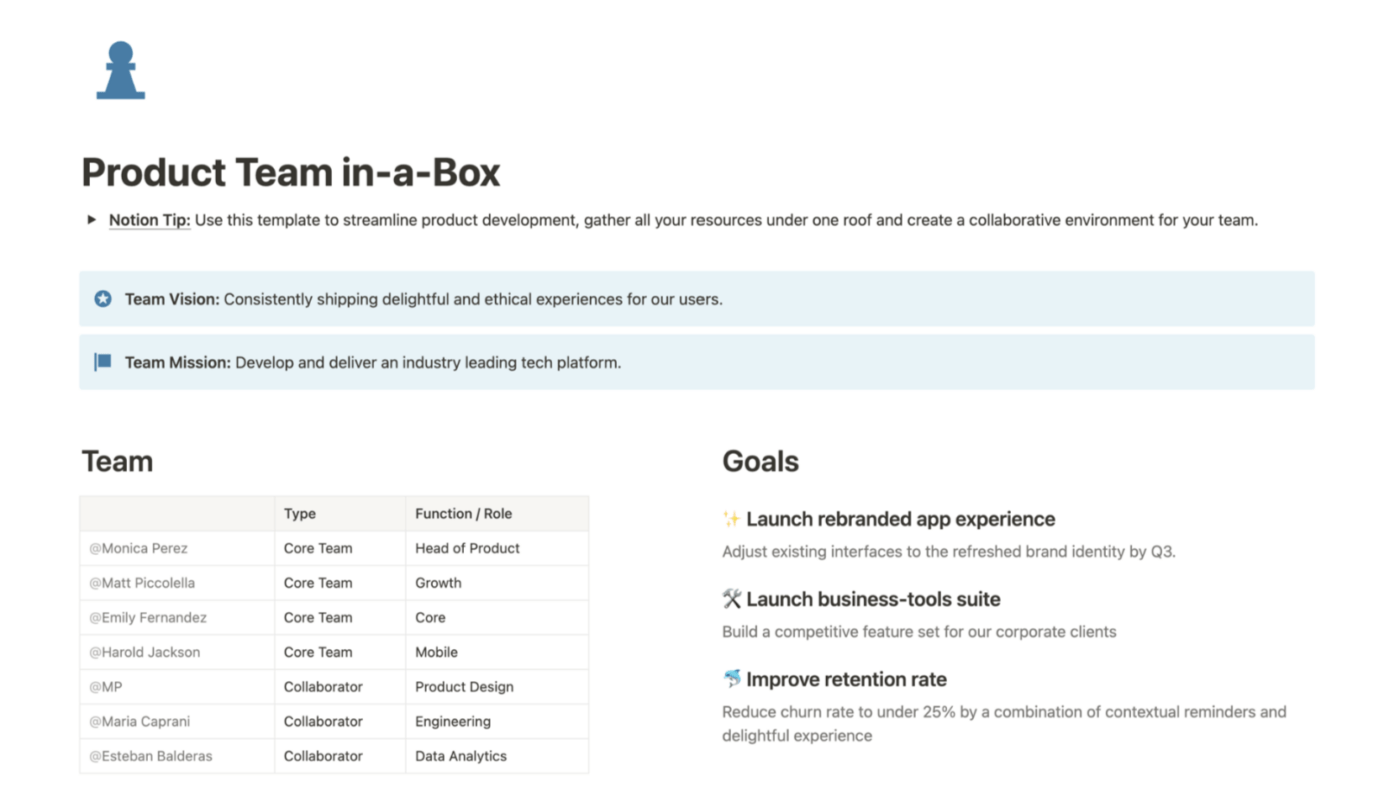Select the Product Design cell

[497, 687]
